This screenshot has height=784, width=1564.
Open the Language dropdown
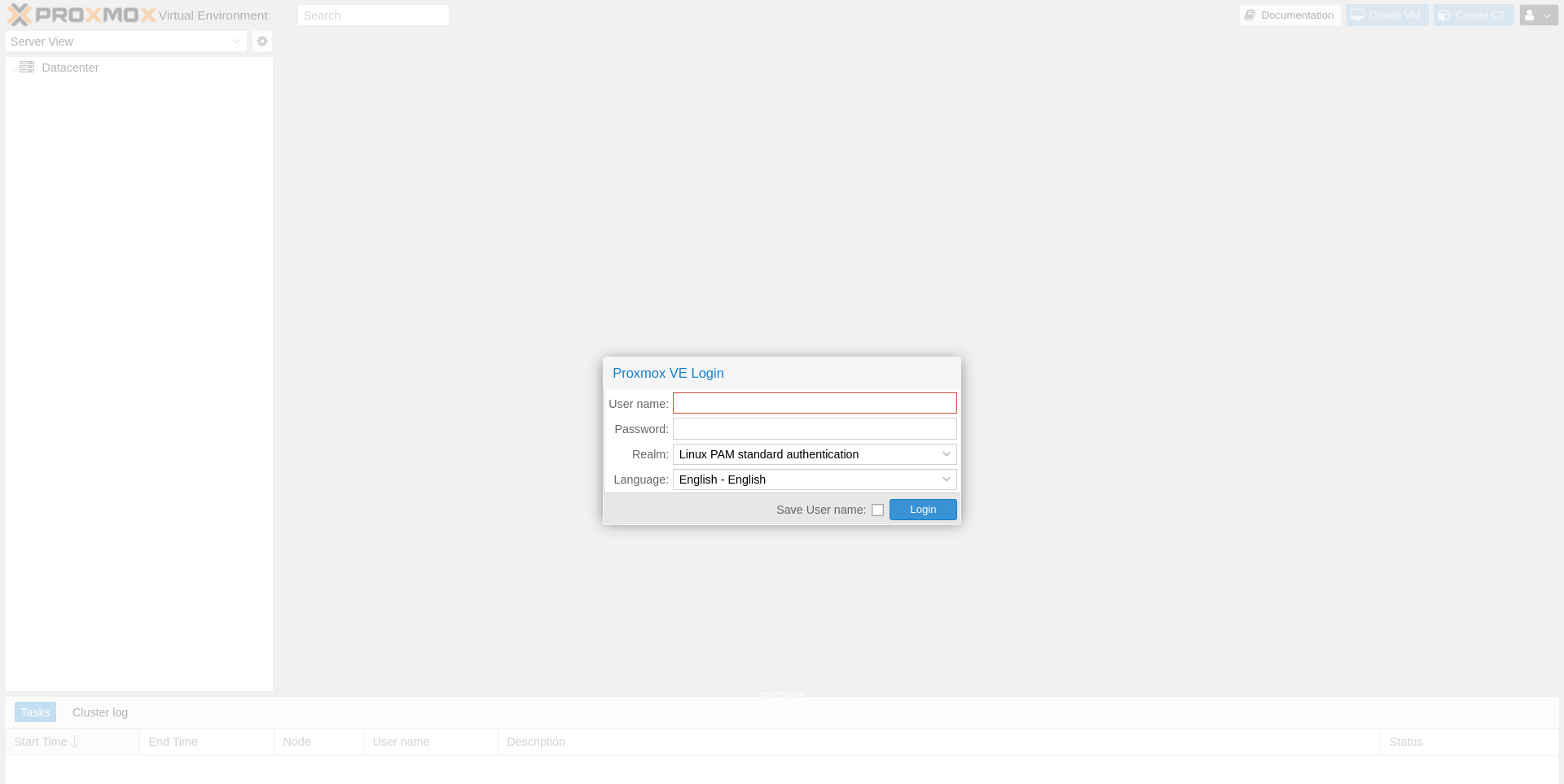[946, 480]
